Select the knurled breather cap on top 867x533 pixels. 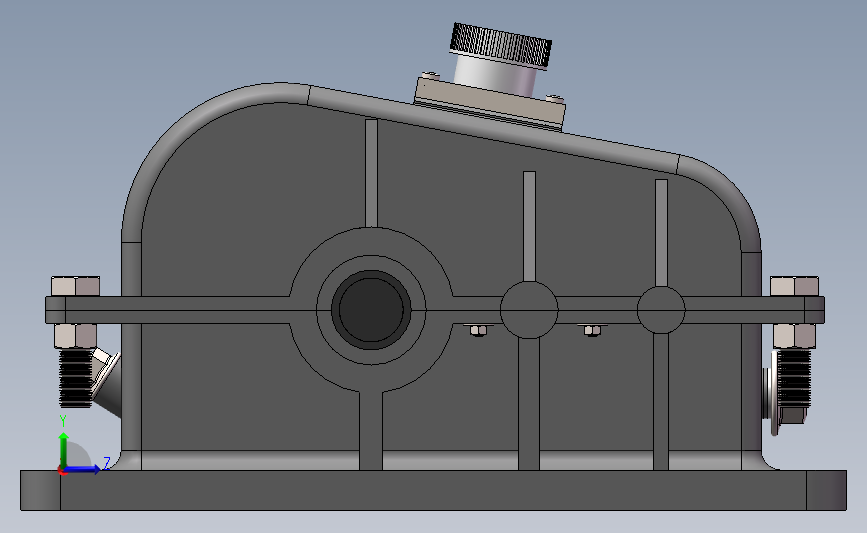500,45
